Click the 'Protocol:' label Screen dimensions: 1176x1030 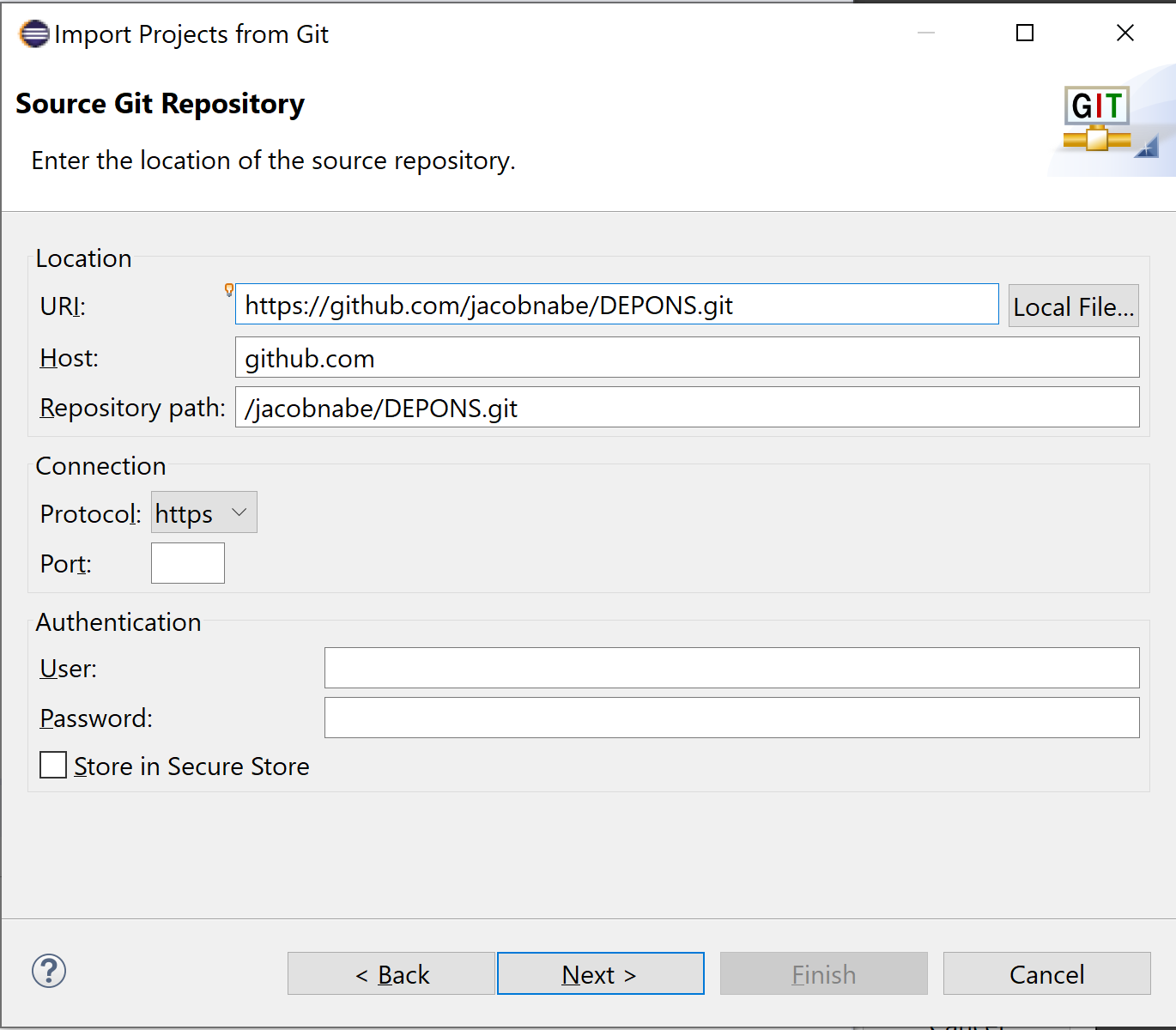click(x=91, y=514)
